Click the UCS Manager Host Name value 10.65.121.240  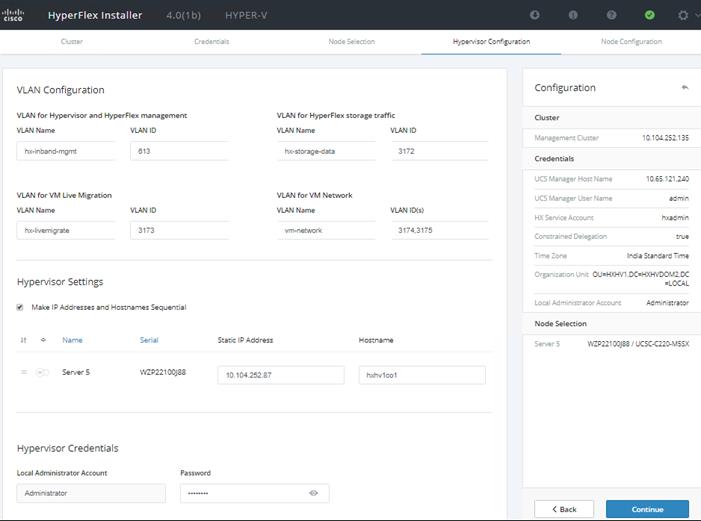point(667,179)
